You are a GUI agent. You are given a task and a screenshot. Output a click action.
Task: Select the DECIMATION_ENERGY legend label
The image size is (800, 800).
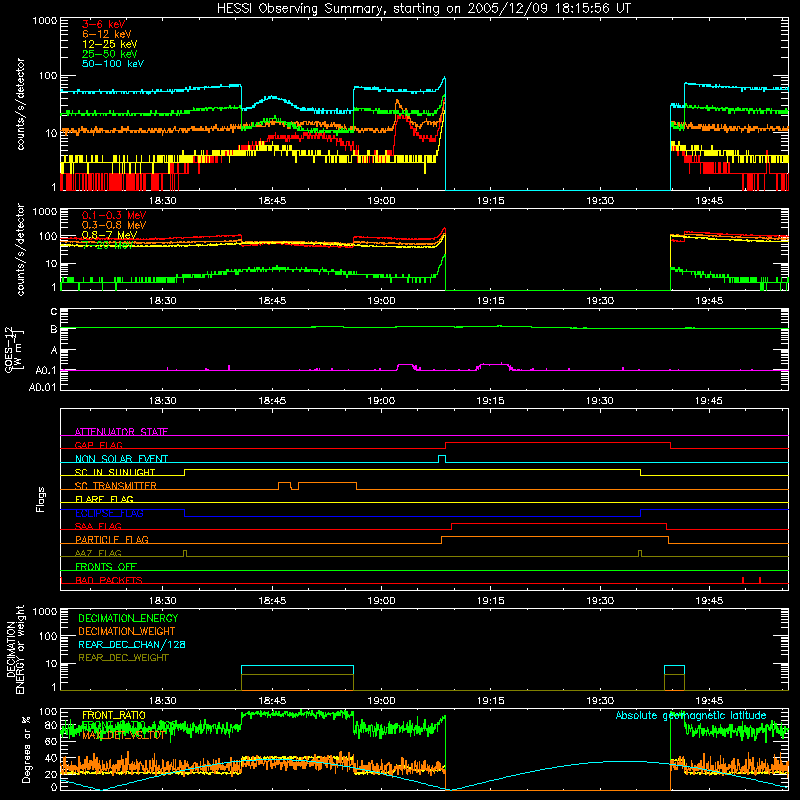[x=128, y=618]
